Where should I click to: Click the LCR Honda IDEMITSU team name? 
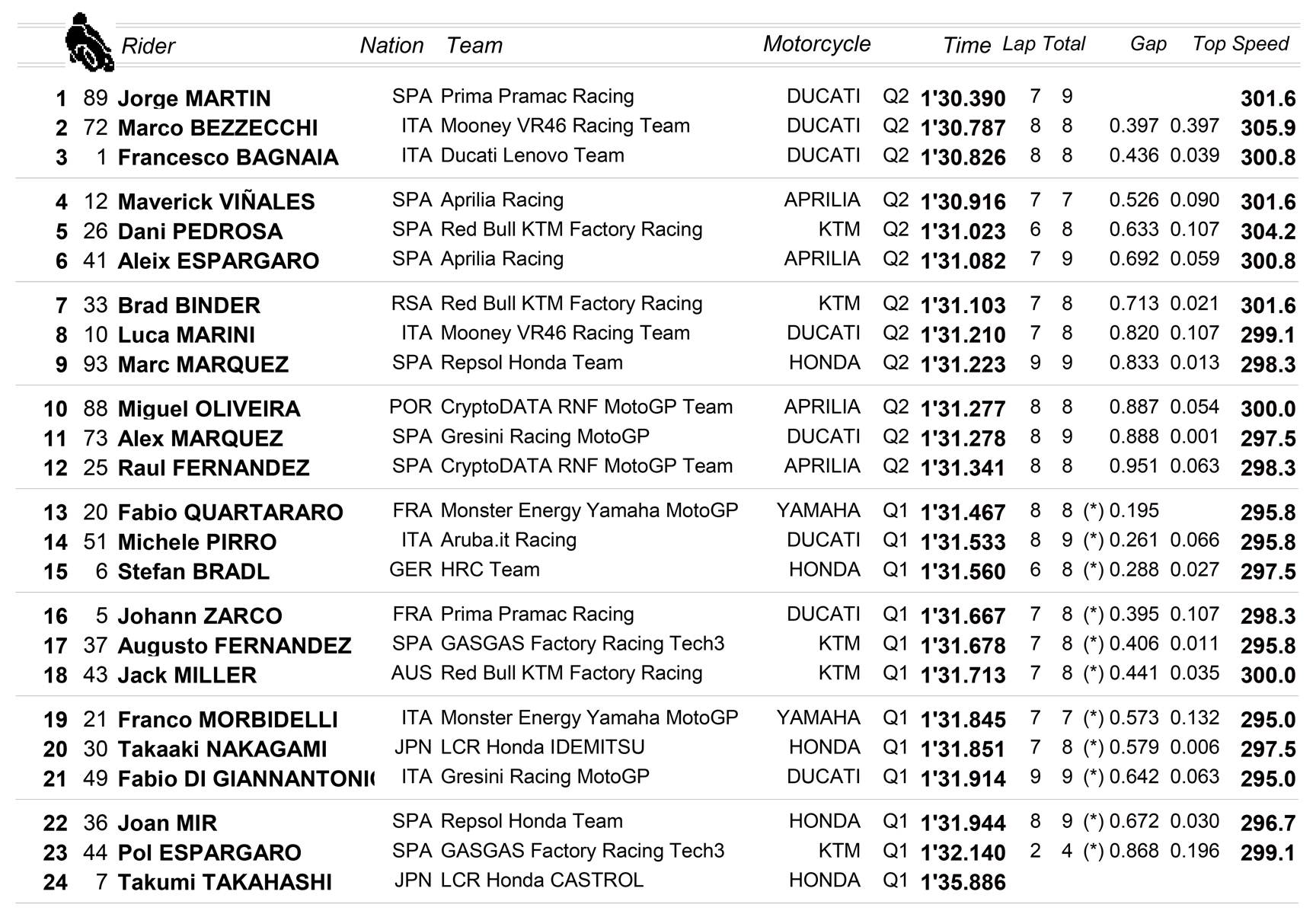point(542,747)
